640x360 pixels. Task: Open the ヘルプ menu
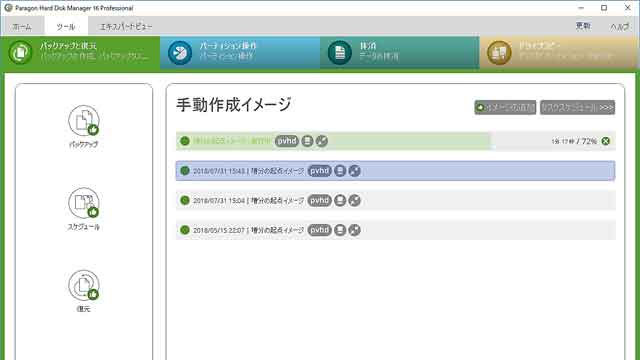pos(619,27)
